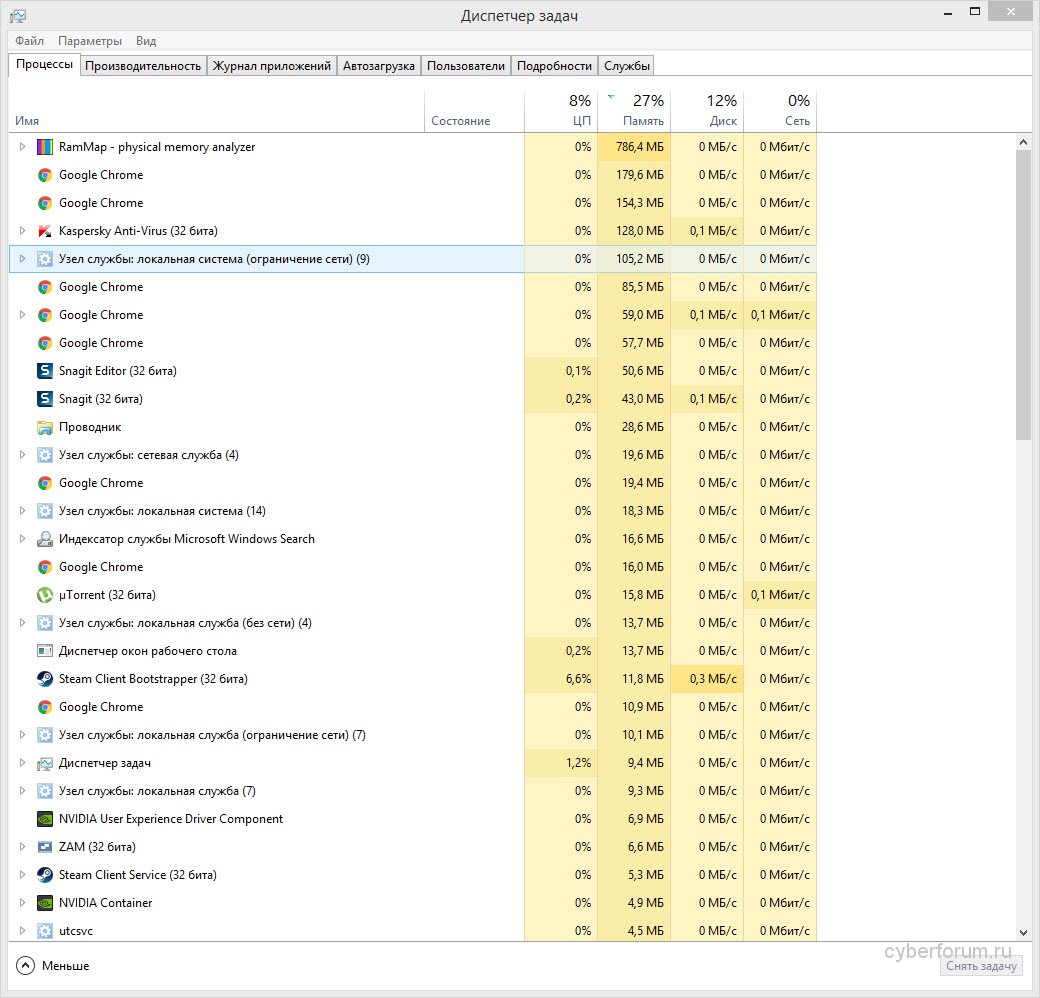Image resolution: width=1040 pixels, height=998 pixels.
Task: Select the µTorrent process icon
Action: coord(45,595)
